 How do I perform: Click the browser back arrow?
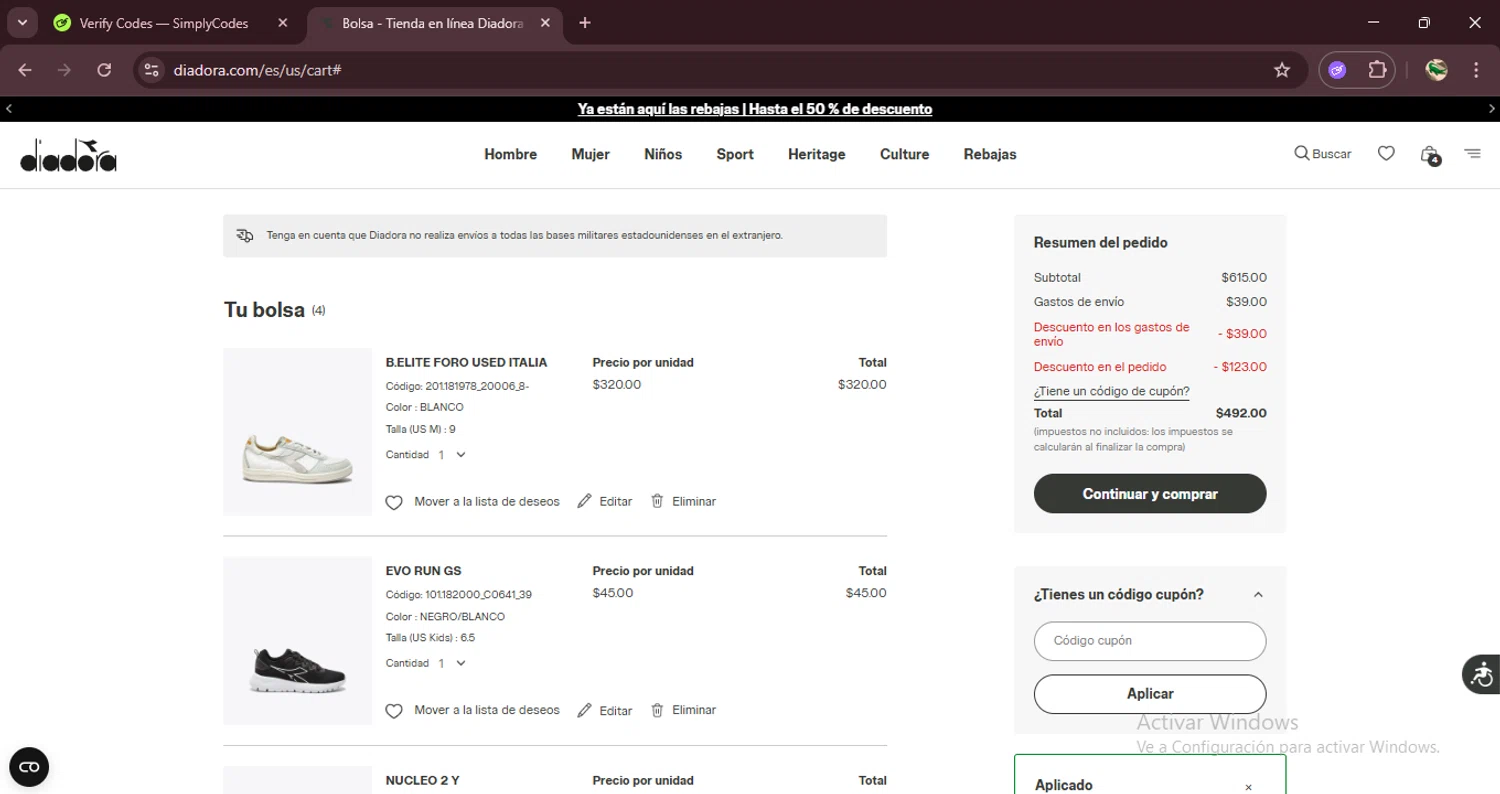point(25,70)
